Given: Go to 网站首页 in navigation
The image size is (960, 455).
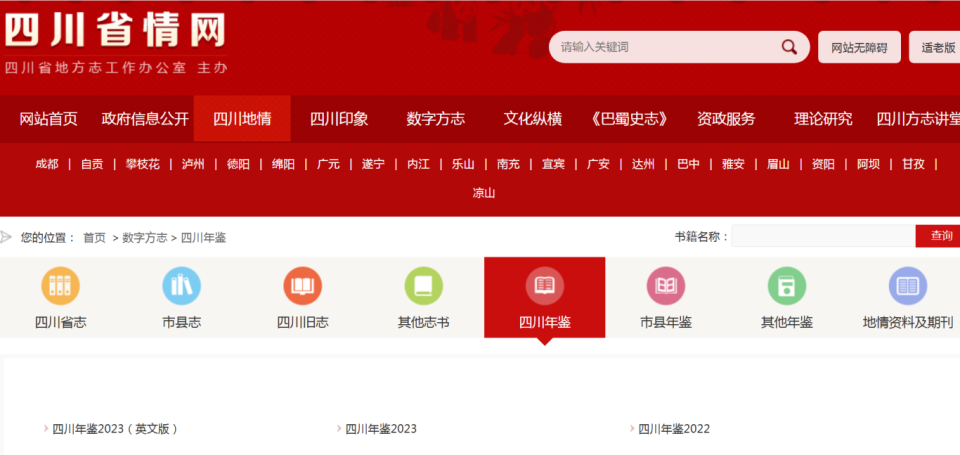Looking at the screenshot, I should click(48, 119).
